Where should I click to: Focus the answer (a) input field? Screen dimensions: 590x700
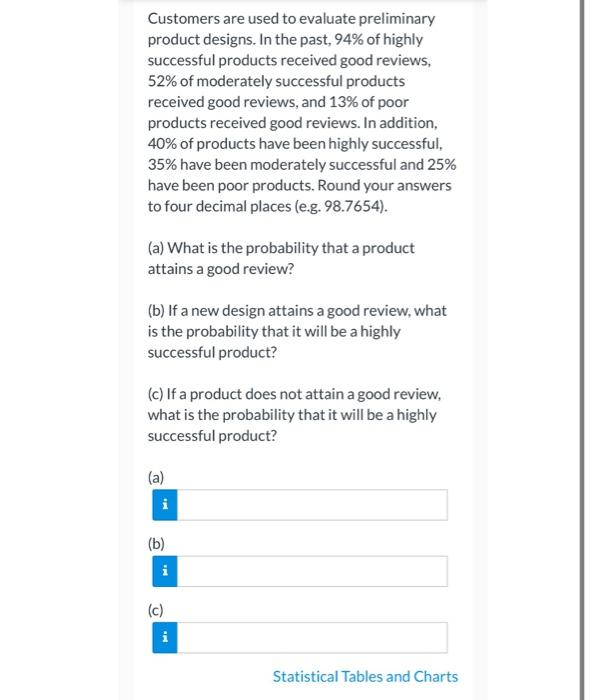click(x=312, y=505)
